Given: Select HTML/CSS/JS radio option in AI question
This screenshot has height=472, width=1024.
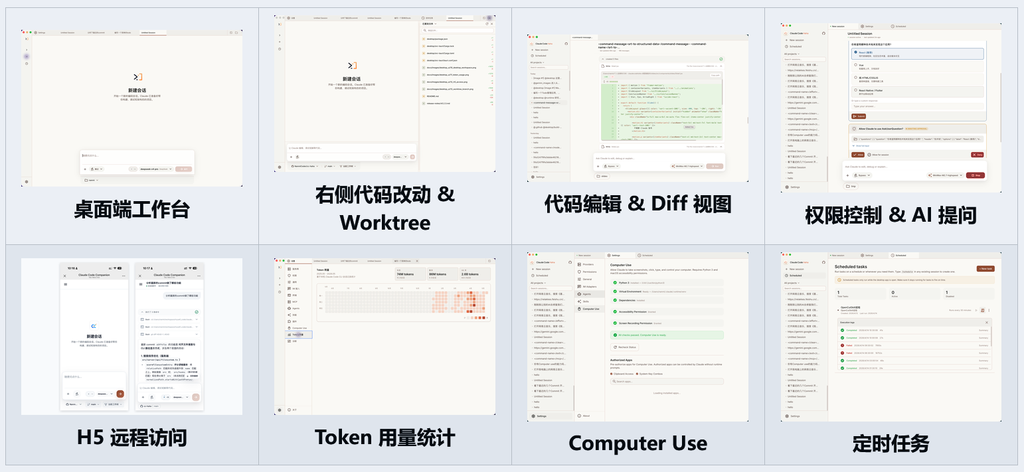Looking at the screenshot, I should point(856,77).
